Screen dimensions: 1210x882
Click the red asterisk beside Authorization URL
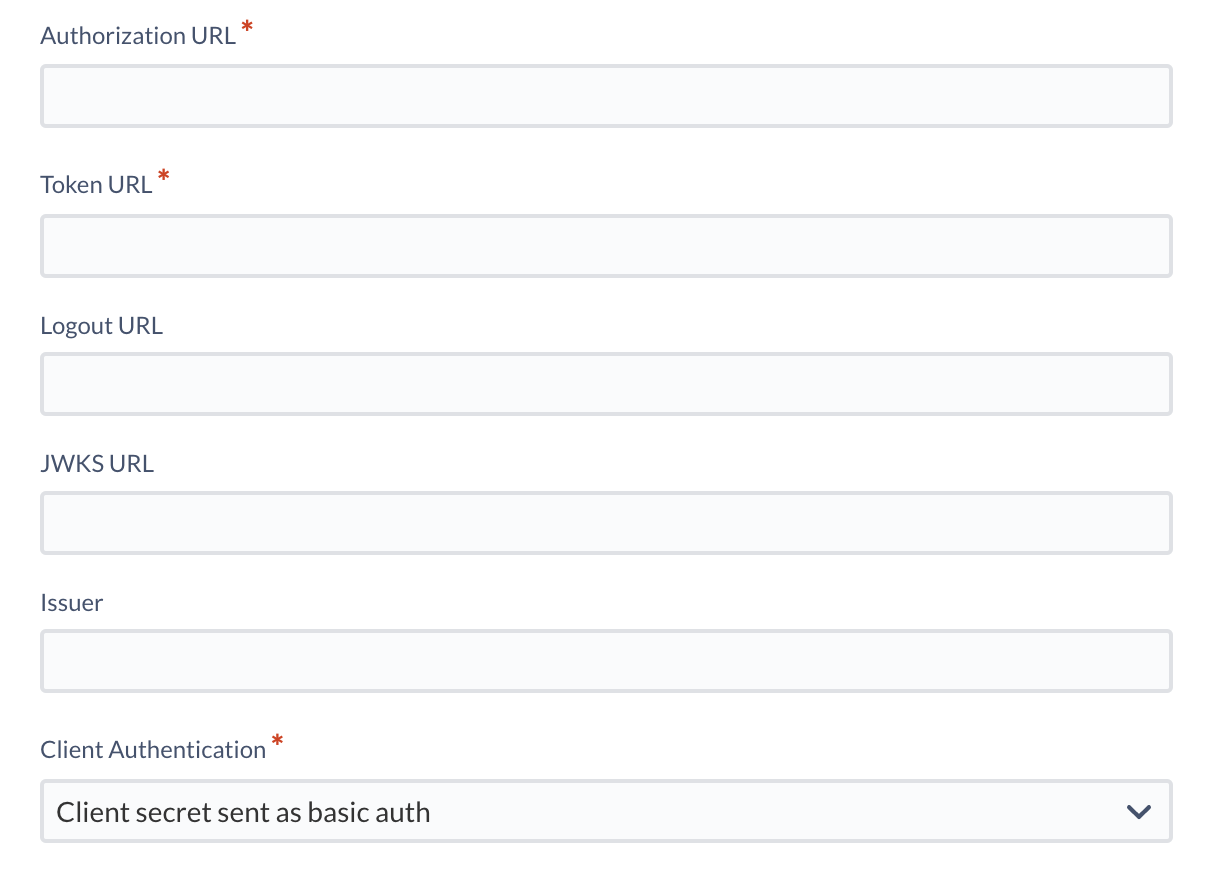coord(247,30)
